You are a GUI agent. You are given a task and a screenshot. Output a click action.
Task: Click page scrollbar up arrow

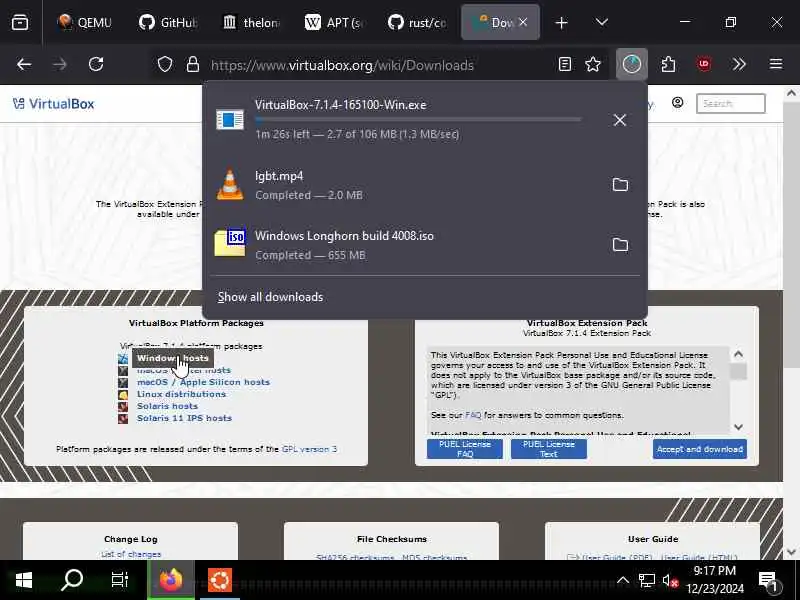791,93
